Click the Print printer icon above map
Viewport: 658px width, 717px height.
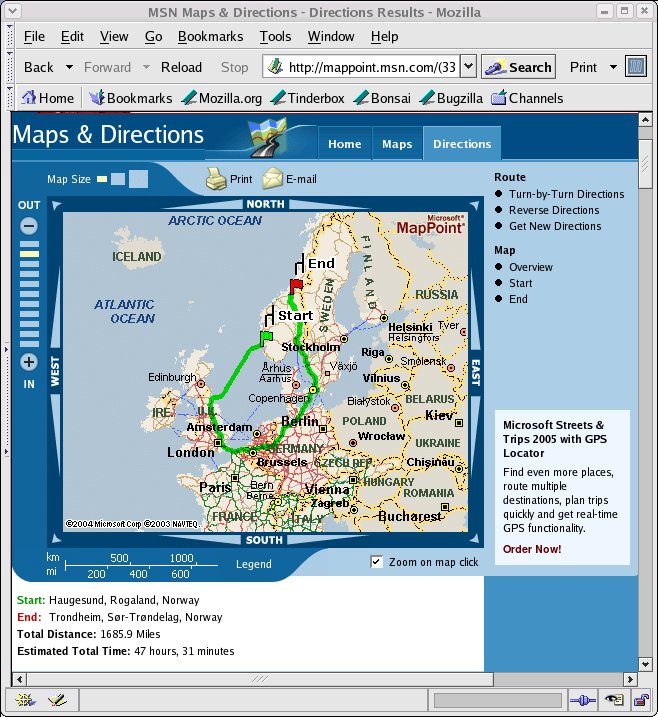click(x=216, y=179)
